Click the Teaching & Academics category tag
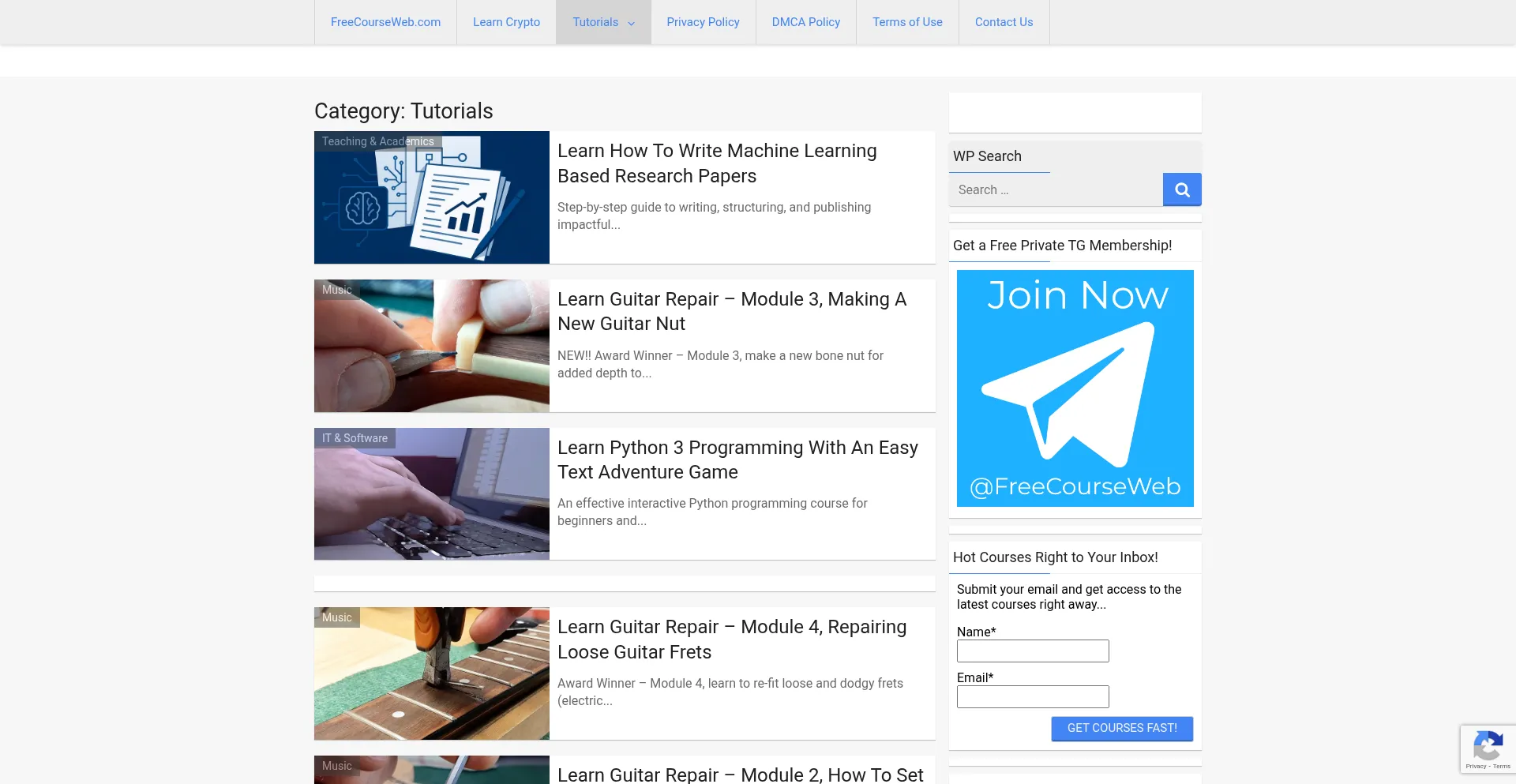The width and height of the screenshot is (1516, 784). 377,141
